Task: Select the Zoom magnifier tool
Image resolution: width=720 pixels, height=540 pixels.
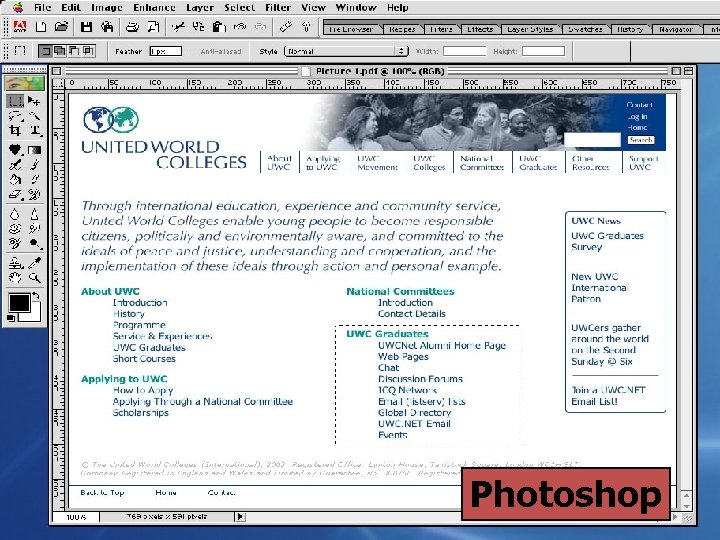Action: pyautogui.click(x=34, y=278)
